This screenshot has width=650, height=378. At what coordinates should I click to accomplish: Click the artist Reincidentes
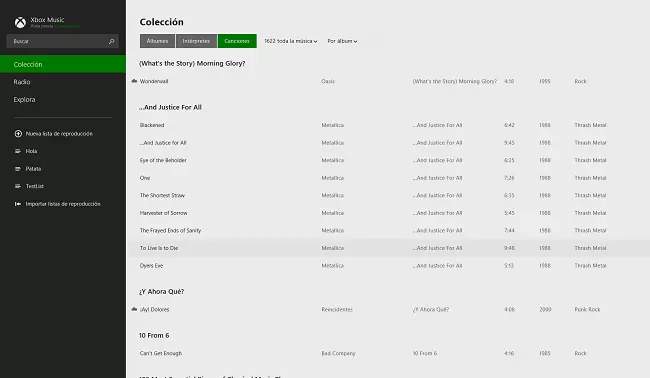337,309
